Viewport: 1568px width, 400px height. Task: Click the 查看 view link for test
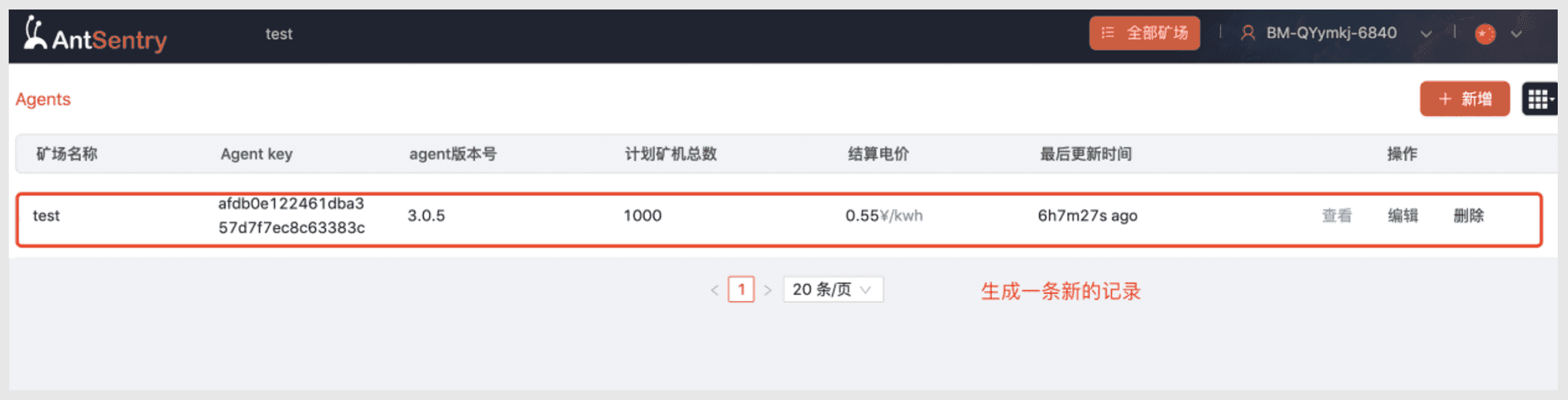[1336, 216]
